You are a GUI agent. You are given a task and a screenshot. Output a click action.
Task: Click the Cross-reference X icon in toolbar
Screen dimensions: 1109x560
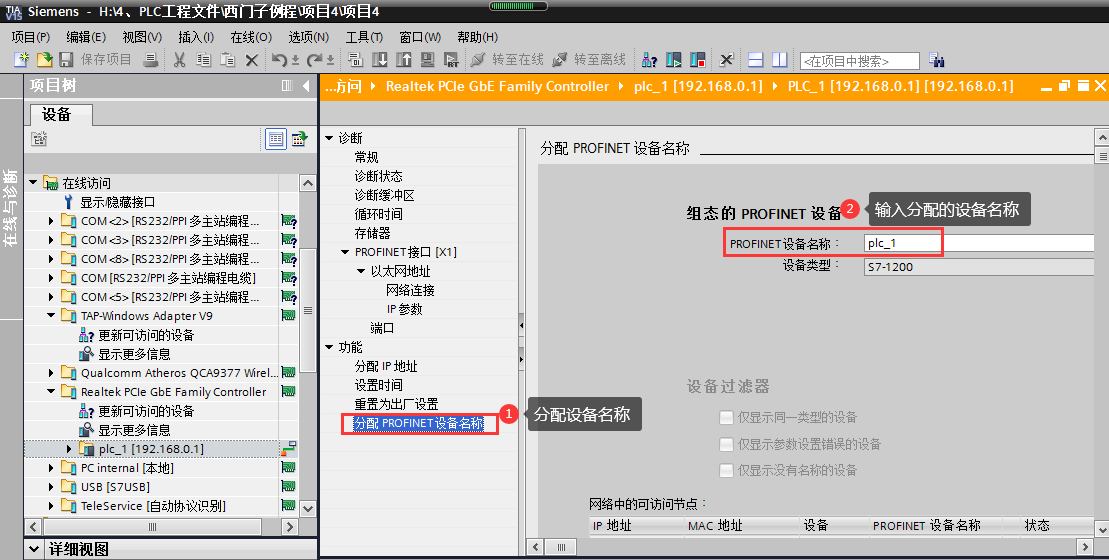pyautogui.click(x=727, y=60)
